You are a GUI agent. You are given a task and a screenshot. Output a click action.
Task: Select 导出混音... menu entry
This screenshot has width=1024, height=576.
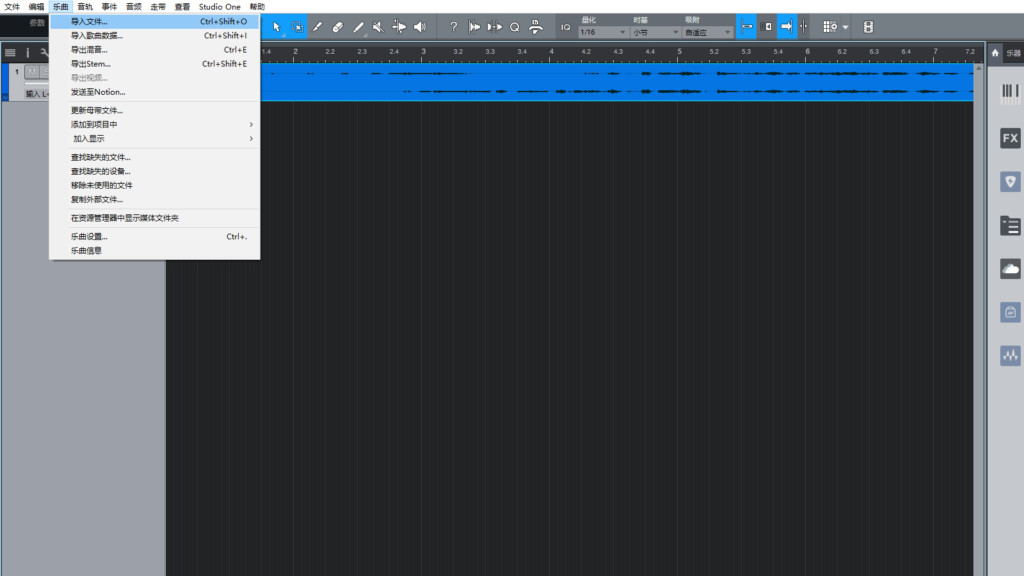(89, 49)
